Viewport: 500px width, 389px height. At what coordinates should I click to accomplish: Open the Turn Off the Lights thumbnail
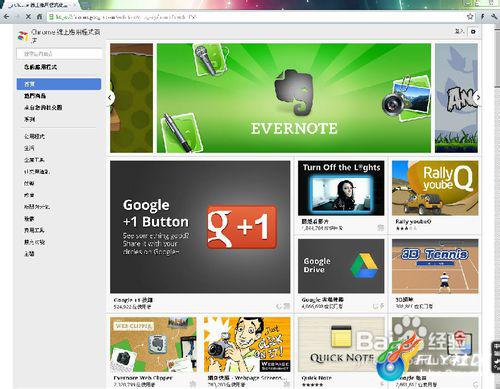[341, 188]
